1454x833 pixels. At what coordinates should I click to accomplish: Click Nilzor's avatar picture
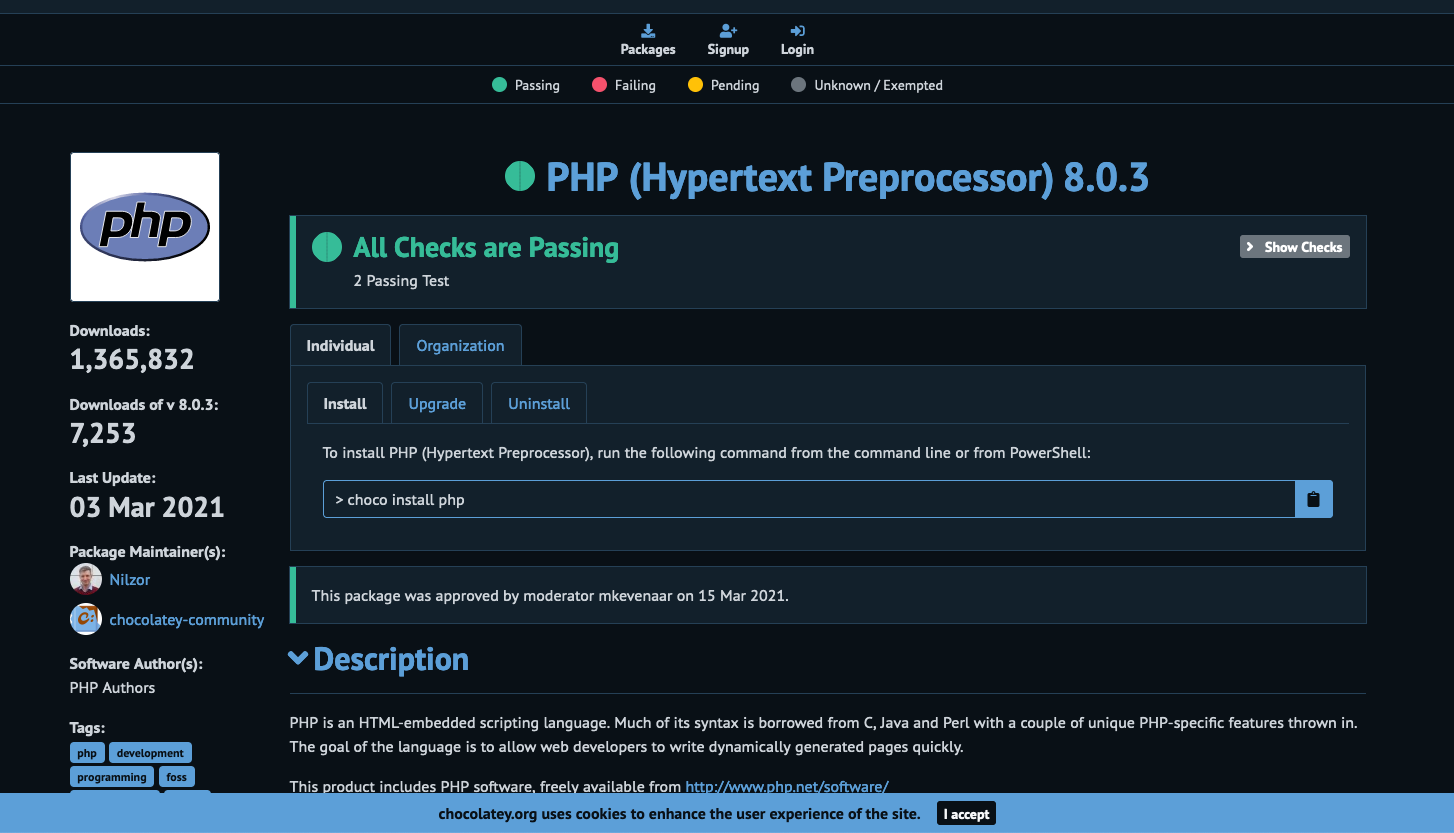86,580
